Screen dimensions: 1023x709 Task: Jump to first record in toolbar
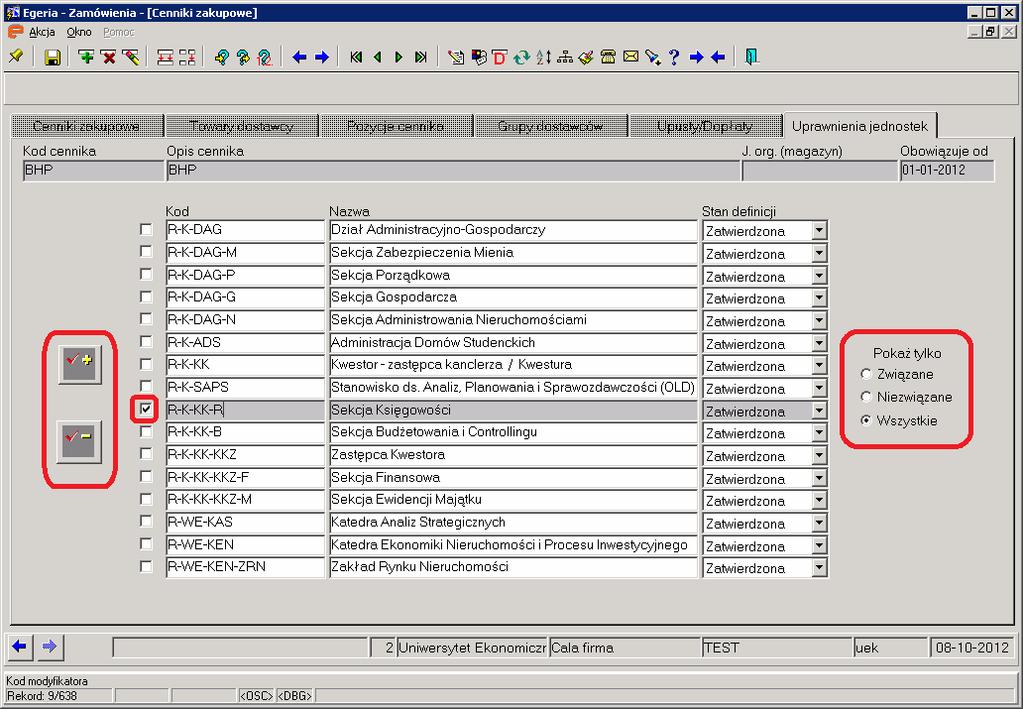pos(356,57)
